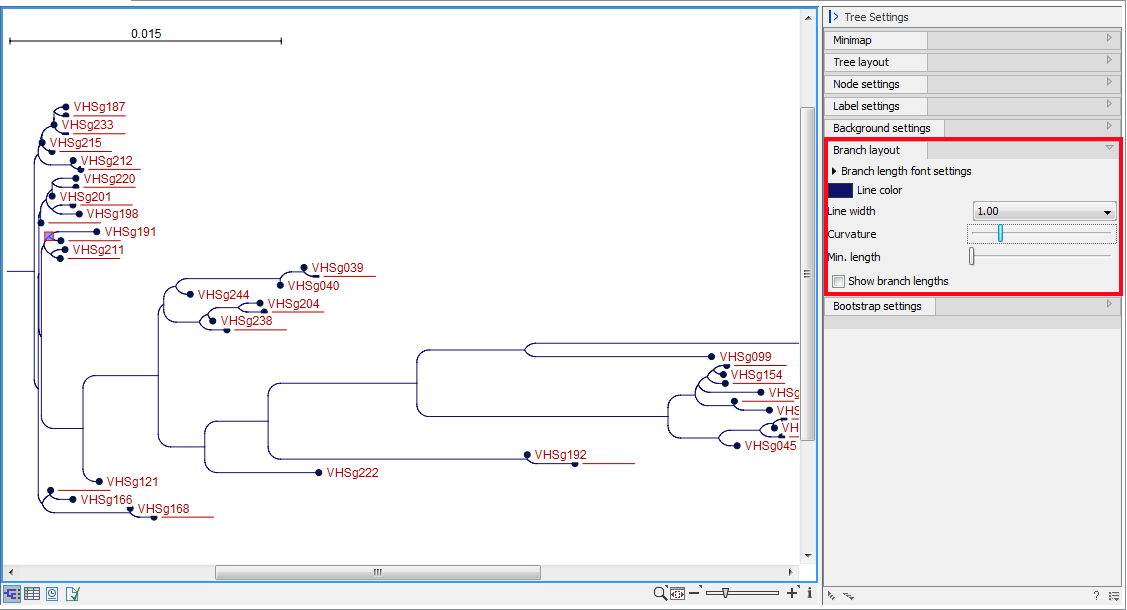Zoom in using the plus icon
Image resolution: width=1127 pixels, height=610 pixels.
click(x=791, y=593)
